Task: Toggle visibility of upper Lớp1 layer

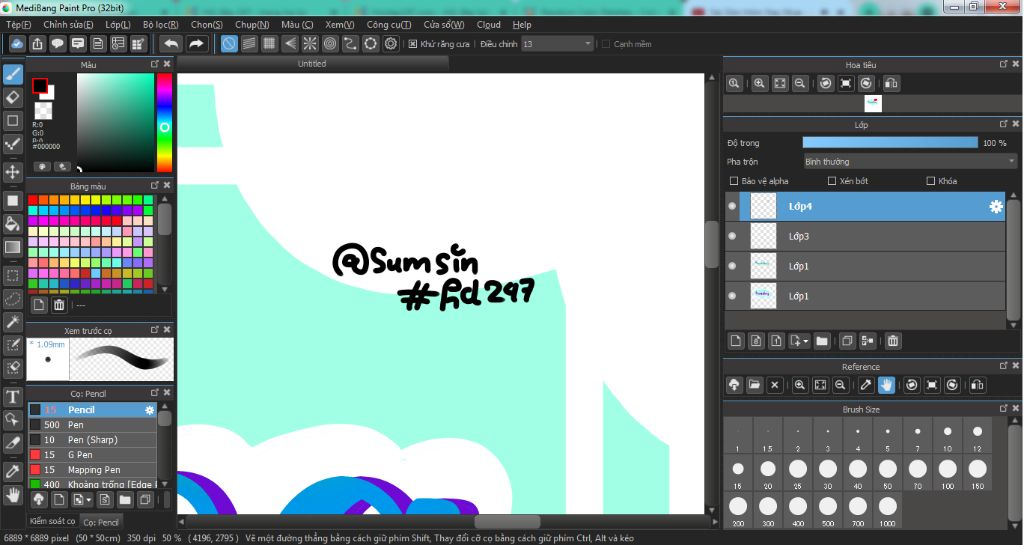Action: tap(732, 266)
